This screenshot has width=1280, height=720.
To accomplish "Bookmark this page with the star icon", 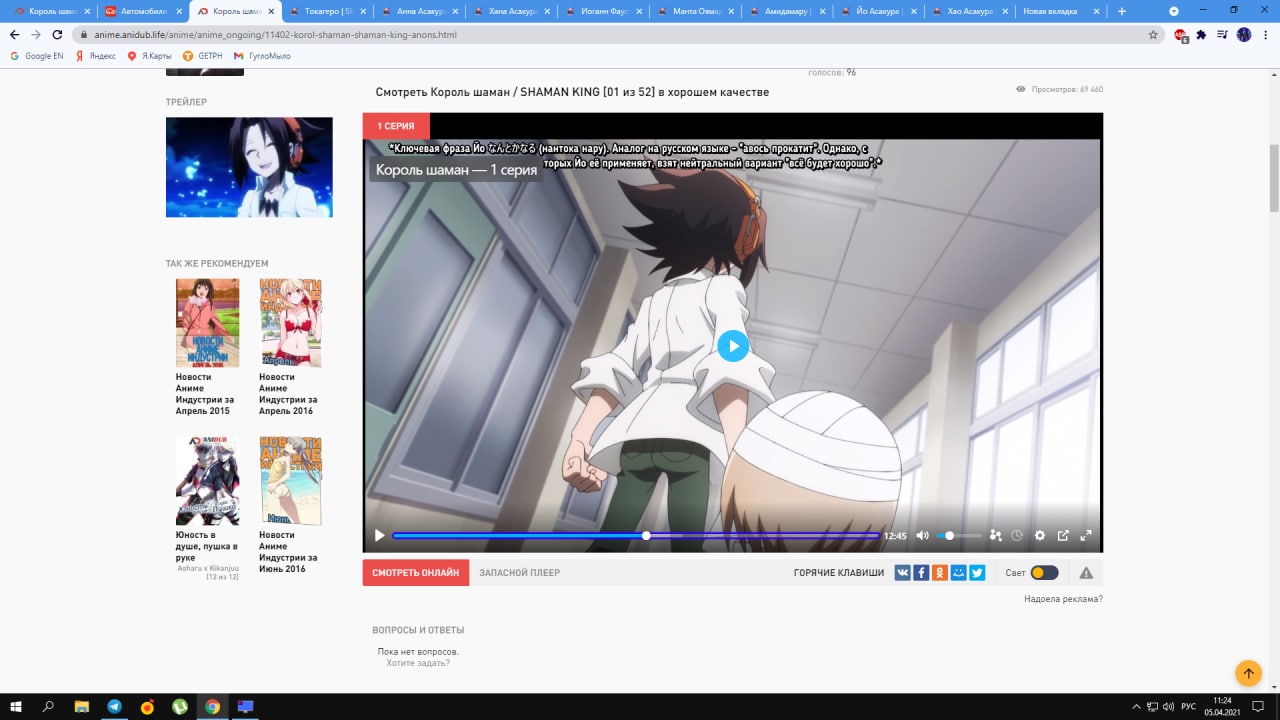I will [1153, 34].
